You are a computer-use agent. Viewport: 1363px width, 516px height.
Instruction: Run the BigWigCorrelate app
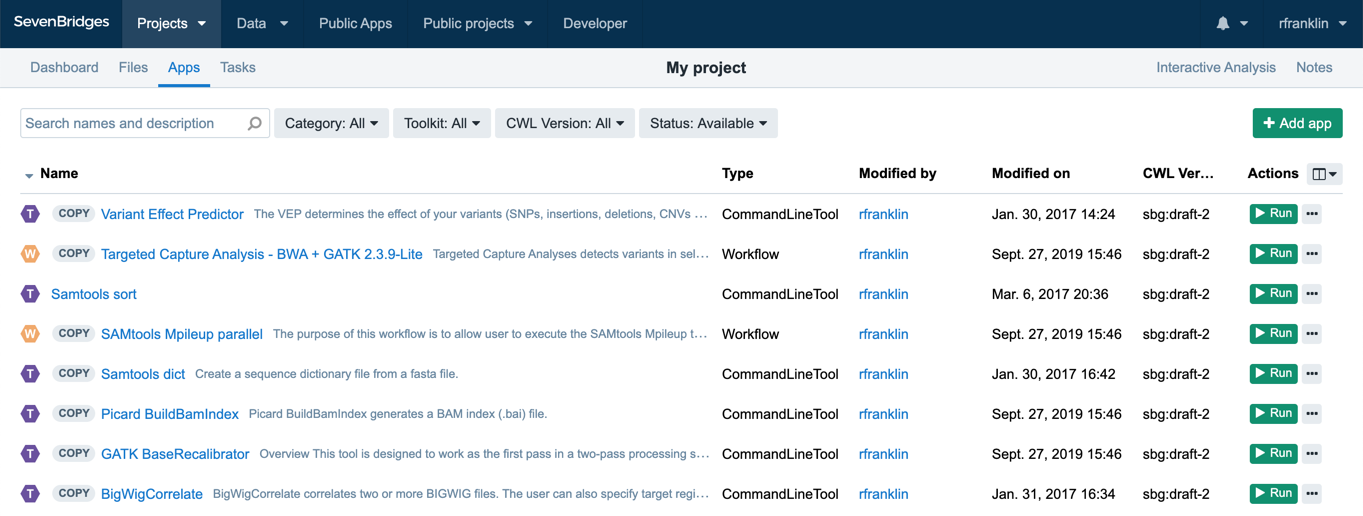point(1273,494)
